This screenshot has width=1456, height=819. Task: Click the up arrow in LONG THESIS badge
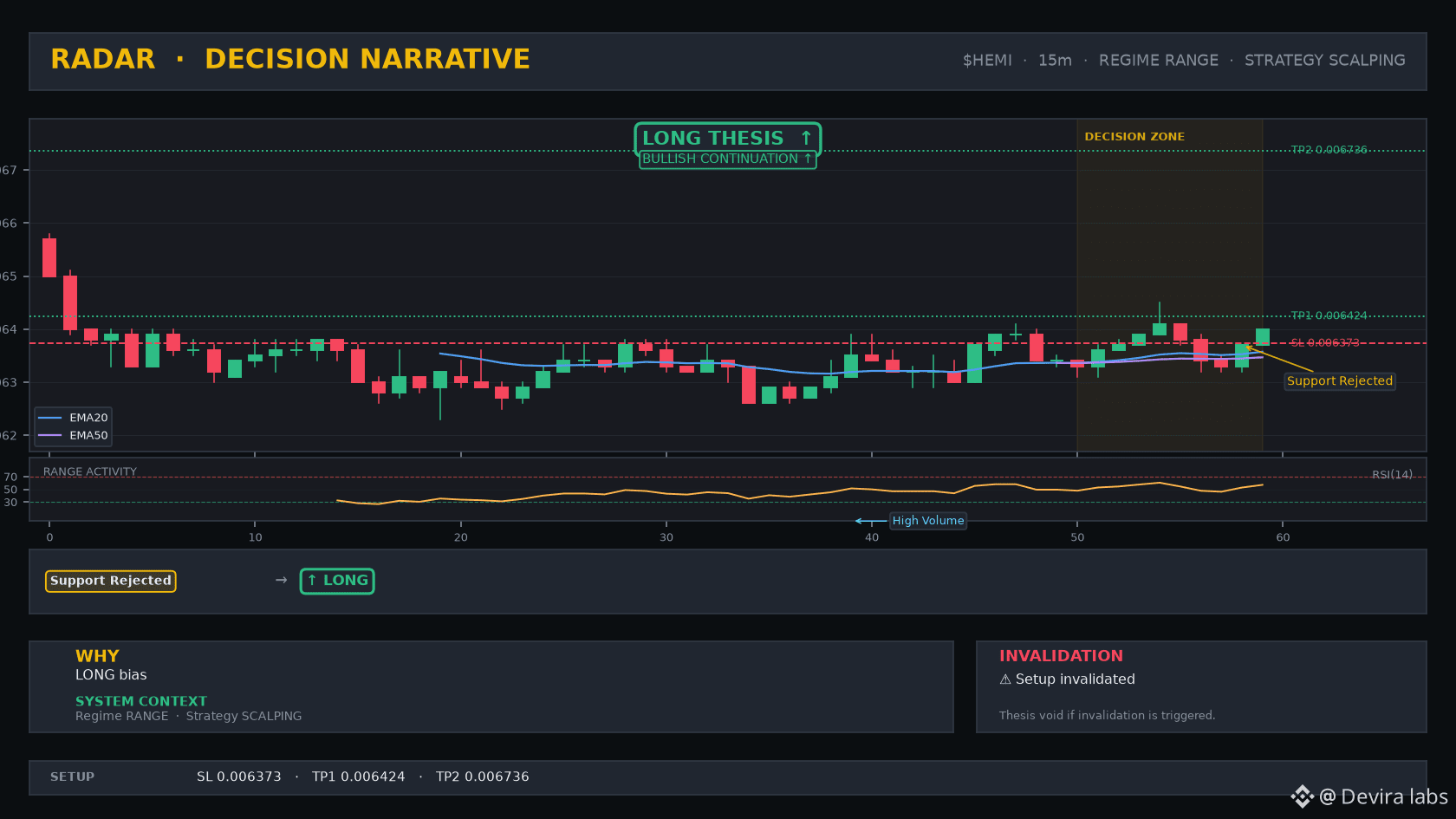806,138
